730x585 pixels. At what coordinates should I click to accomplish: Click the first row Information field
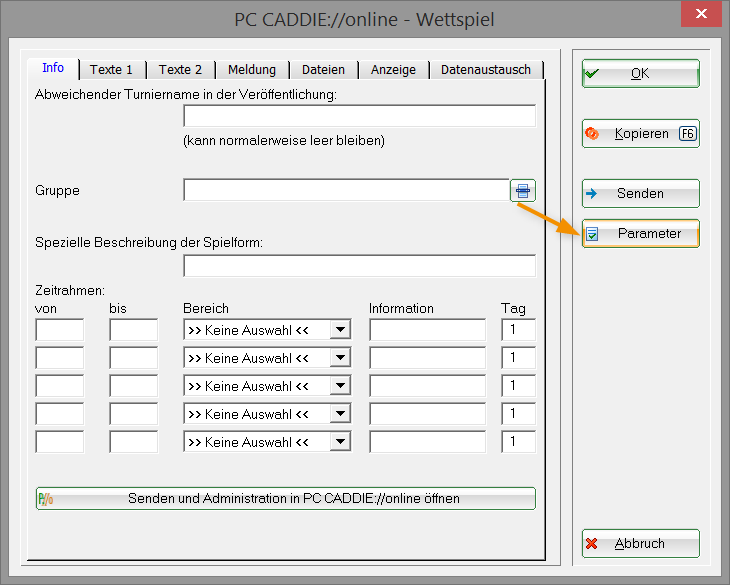(427, 330)
